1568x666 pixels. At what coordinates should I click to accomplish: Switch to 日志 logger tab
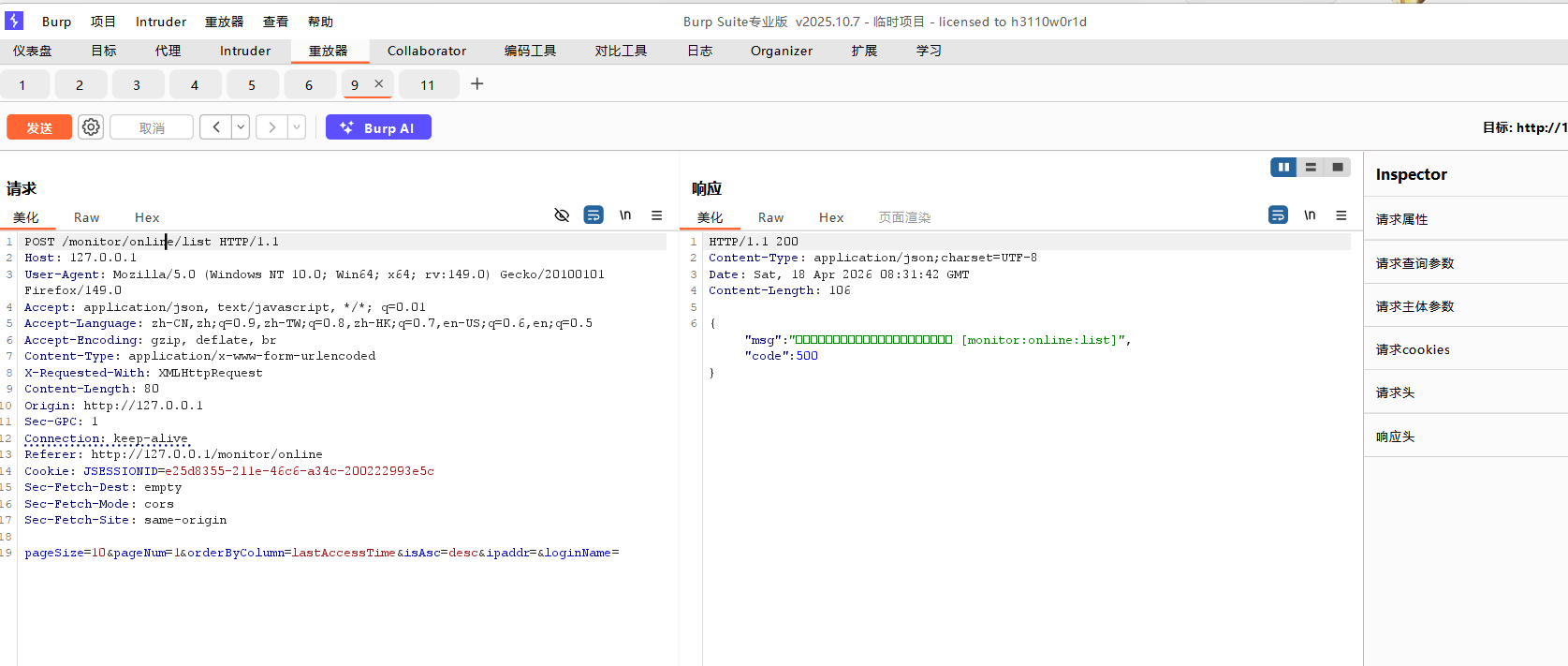point(700,51)
